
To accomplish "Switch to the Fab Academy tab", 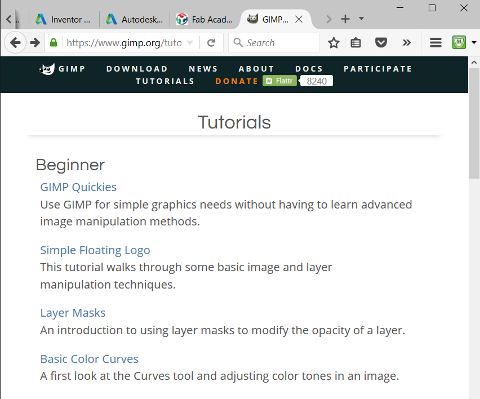I will pyautogui.click(x=204, y=19).
